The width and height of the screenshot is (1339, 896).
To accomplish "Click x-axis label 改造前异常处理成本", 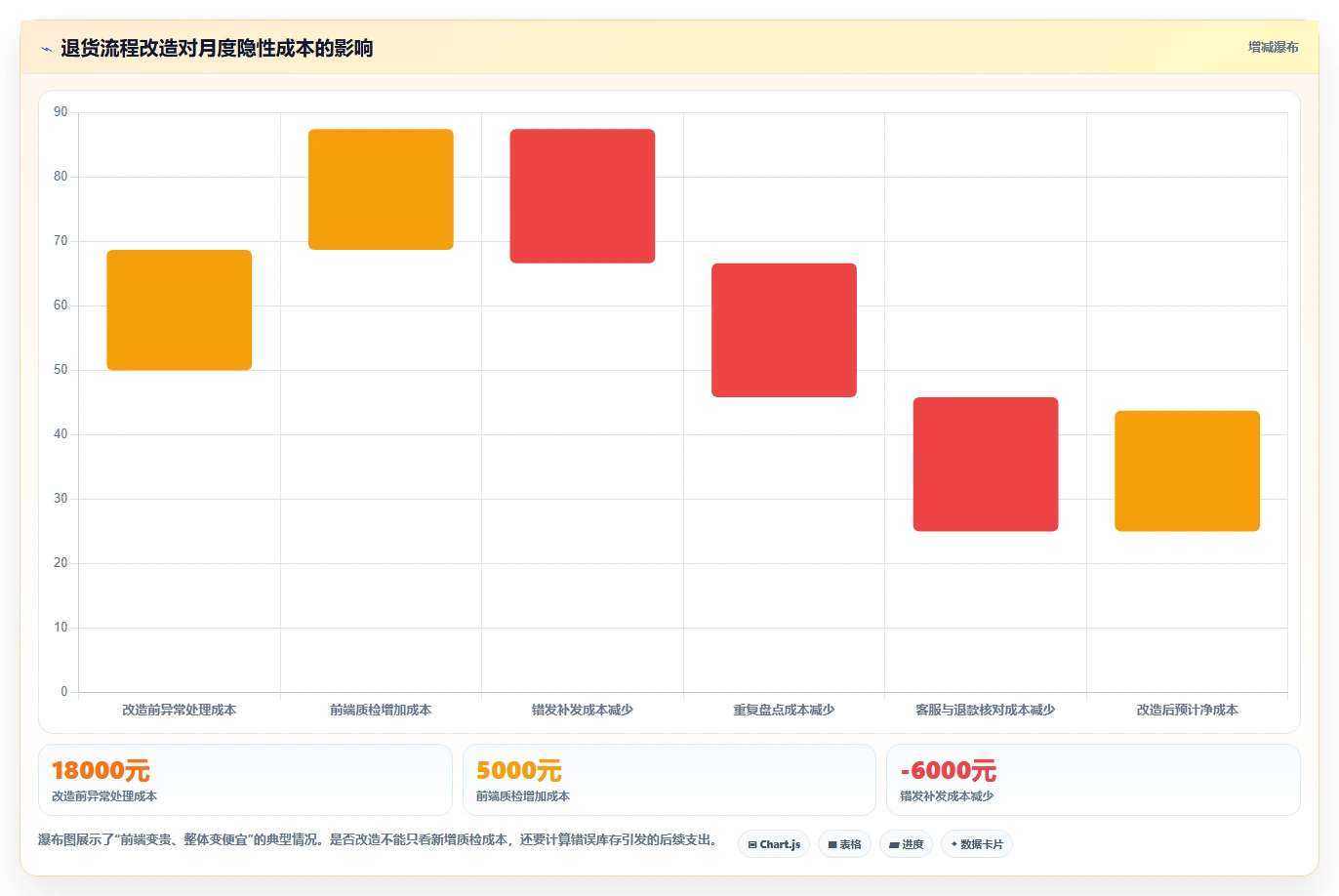I will (180, 711).
